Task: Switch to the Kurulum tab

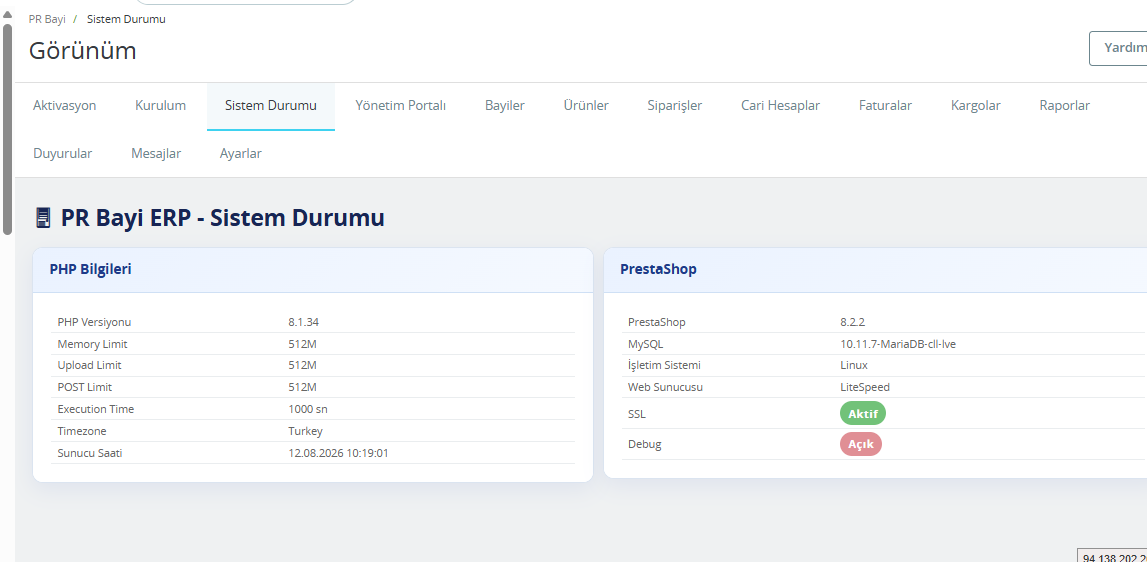Action: 160,105
